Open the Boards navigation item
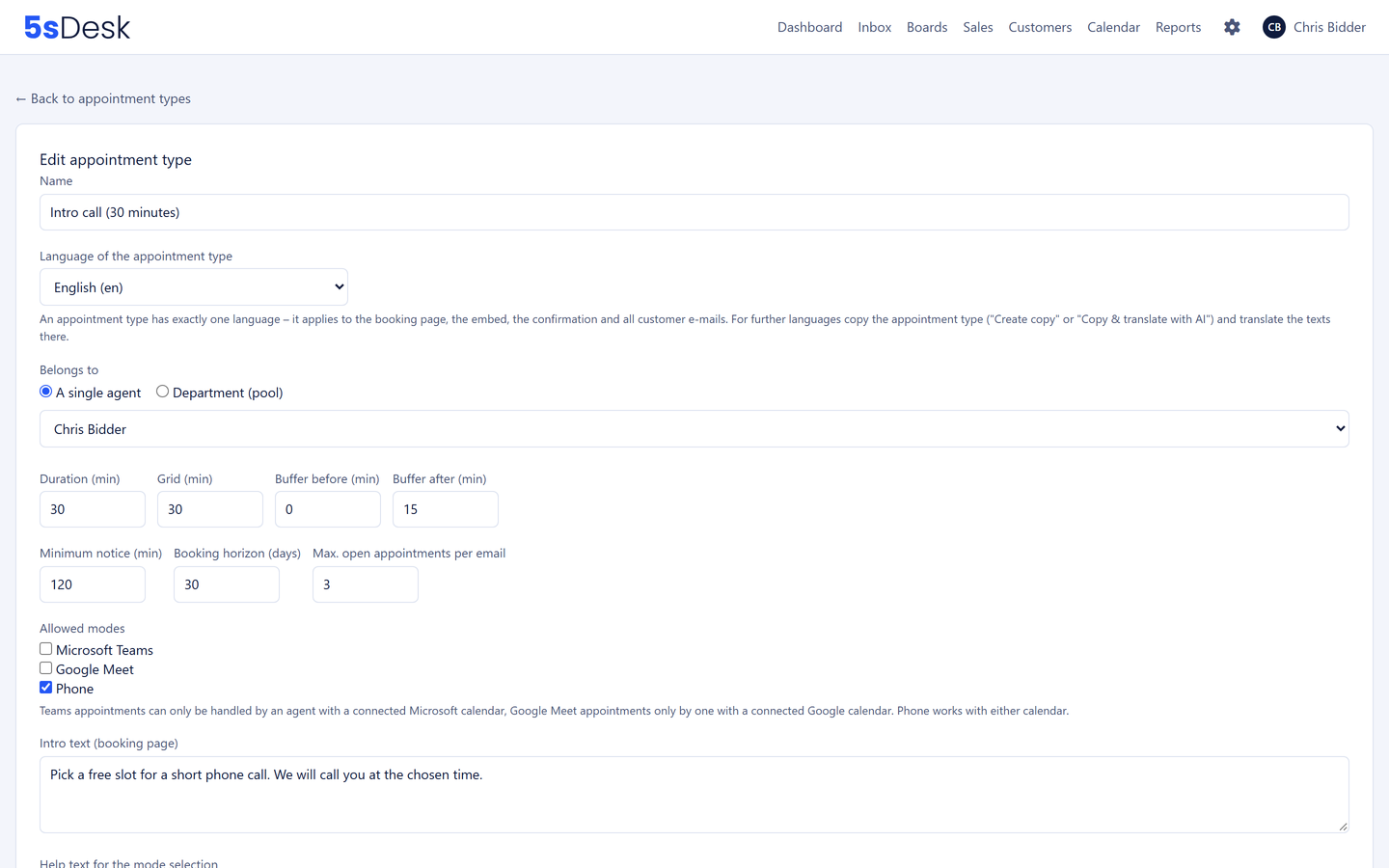The height and width of the screenshot is (868, 1389). pos(927,27)
